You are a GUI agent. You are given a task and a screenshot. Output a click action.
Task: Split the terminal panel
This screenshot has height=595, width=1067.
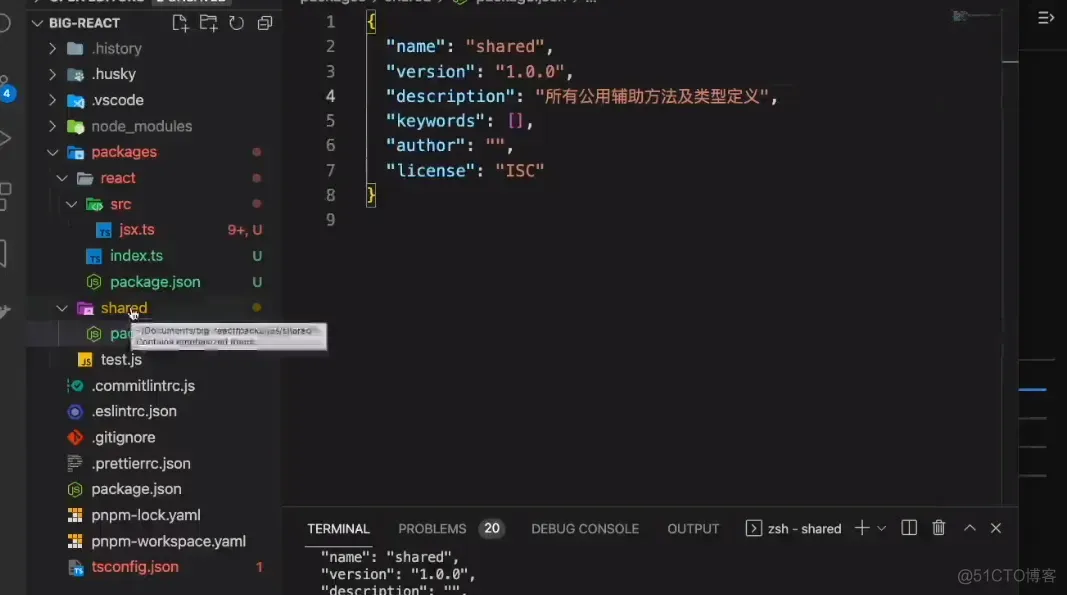pyautogui.click(x=908, y=528)
